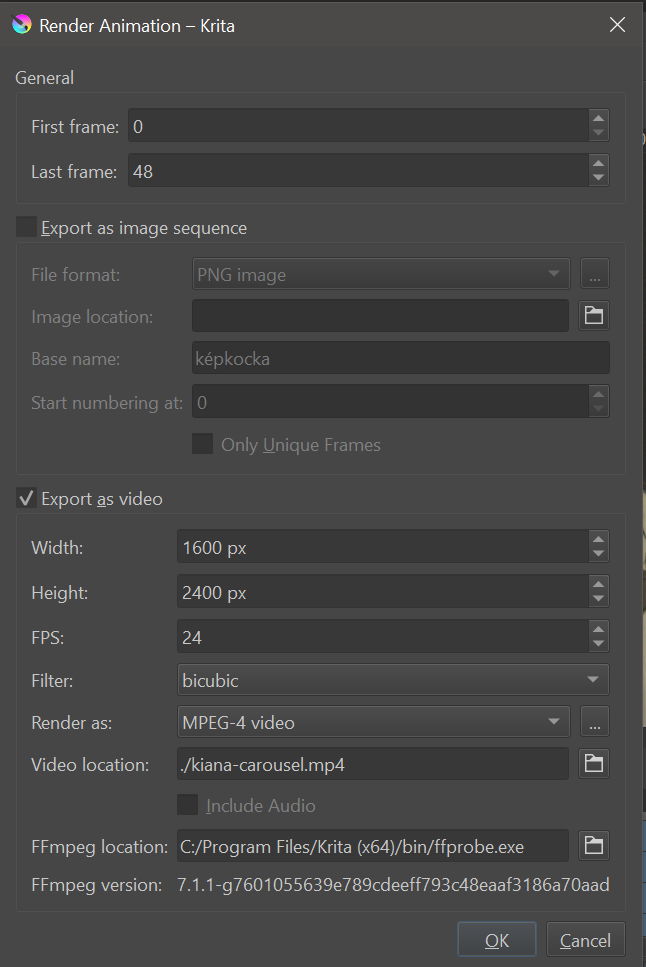Click the Image location text field
646x967 pixels.
pyautogui.click(x=381, y=316)
